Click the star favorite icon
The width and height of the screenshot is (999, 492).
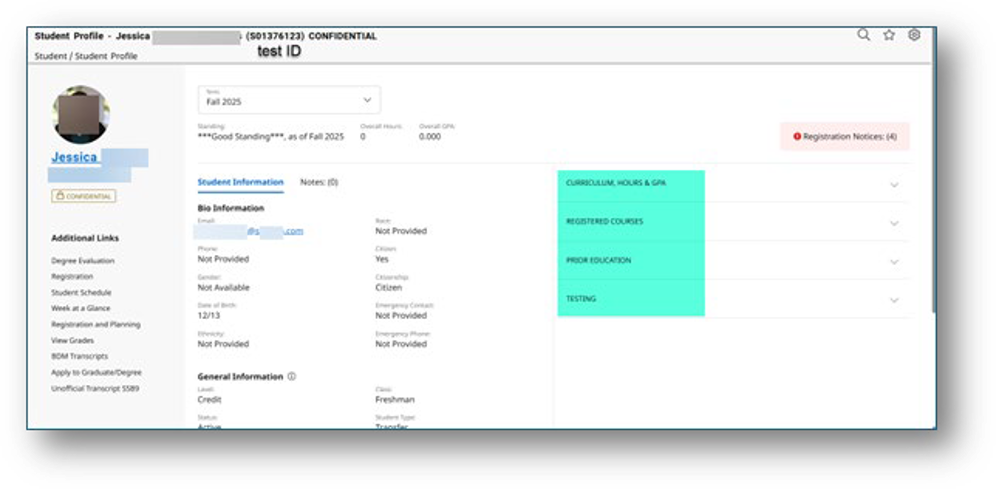point(889,35)
